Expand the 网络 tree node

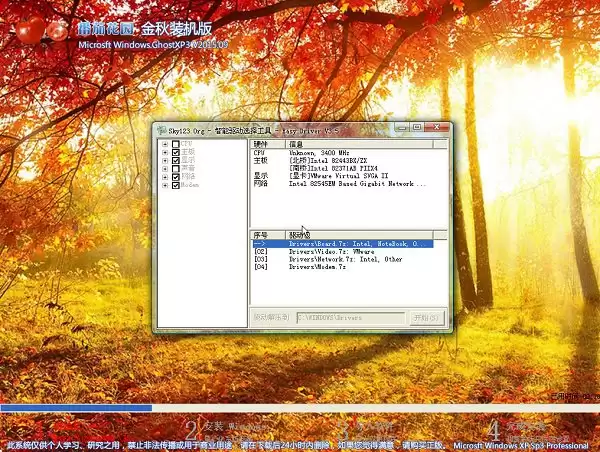point(164,177)
